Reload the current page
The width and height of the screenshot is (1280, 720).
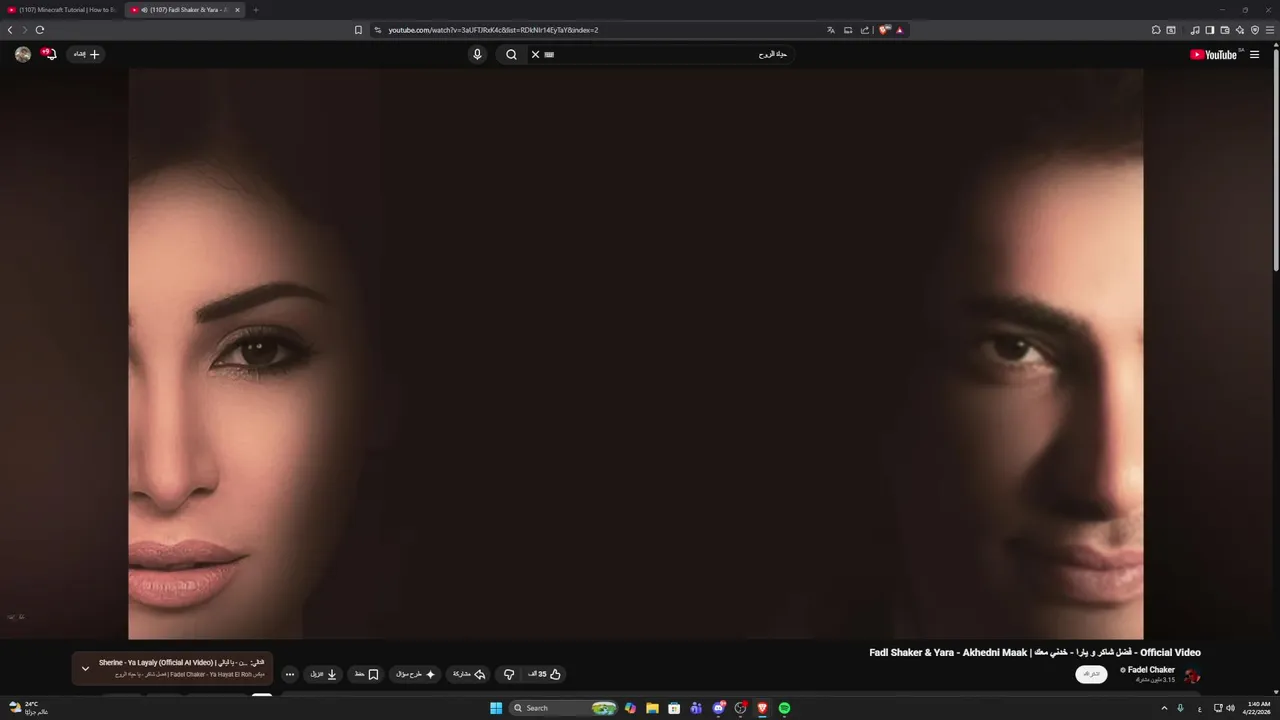[40, 30]
